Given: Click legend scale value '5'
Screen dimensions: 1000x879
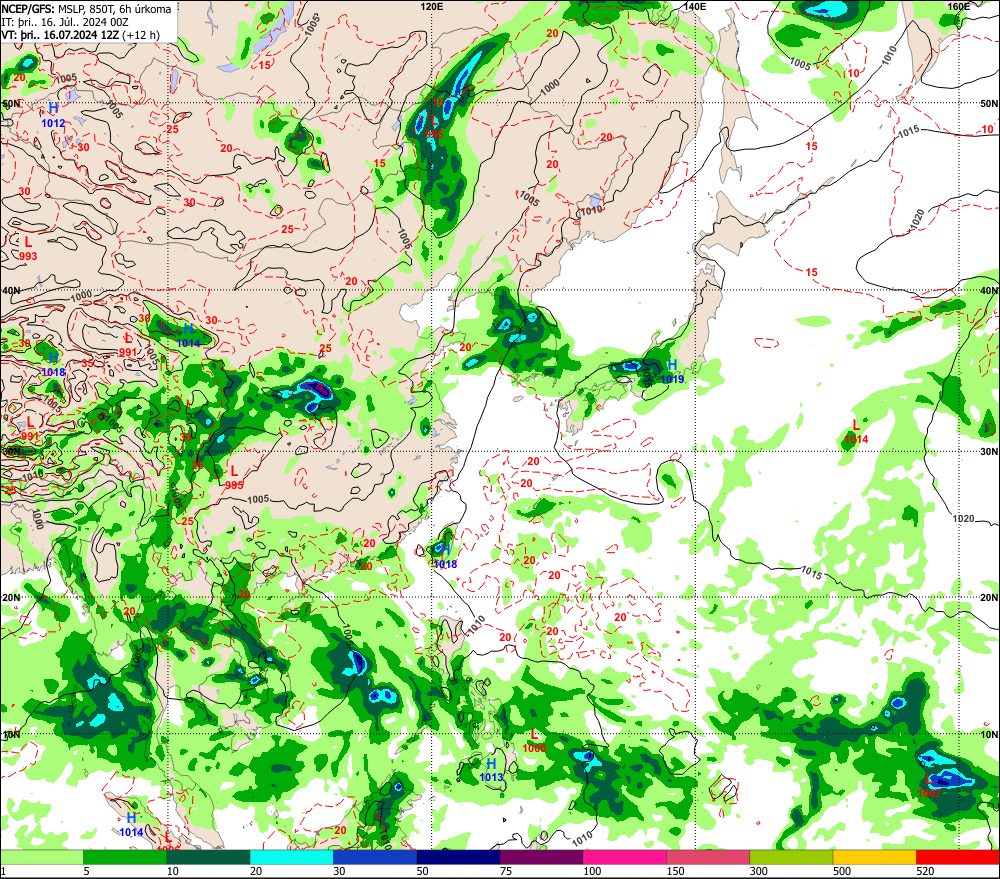Looking at the screenshot, I should click(x=86, y=871).
